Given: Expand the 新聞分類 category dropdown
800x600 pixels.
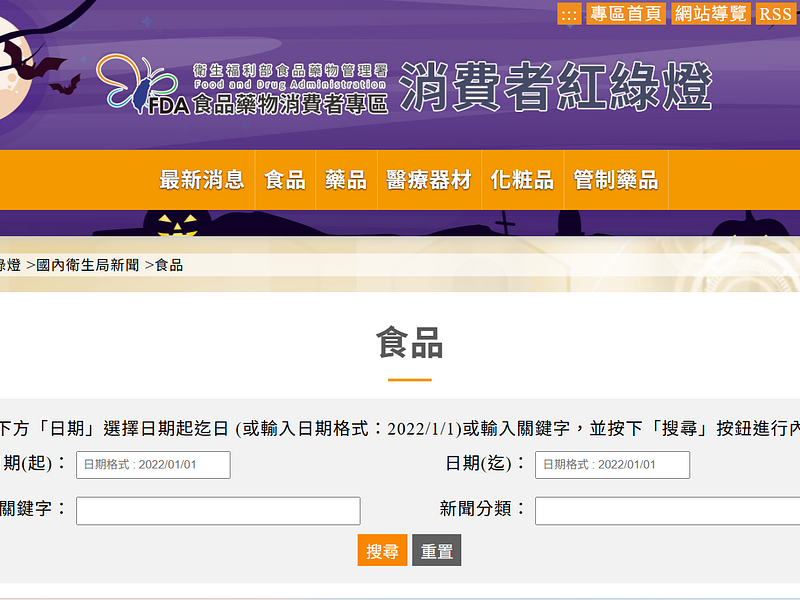Looking at the screenshot, I should 667,511.
